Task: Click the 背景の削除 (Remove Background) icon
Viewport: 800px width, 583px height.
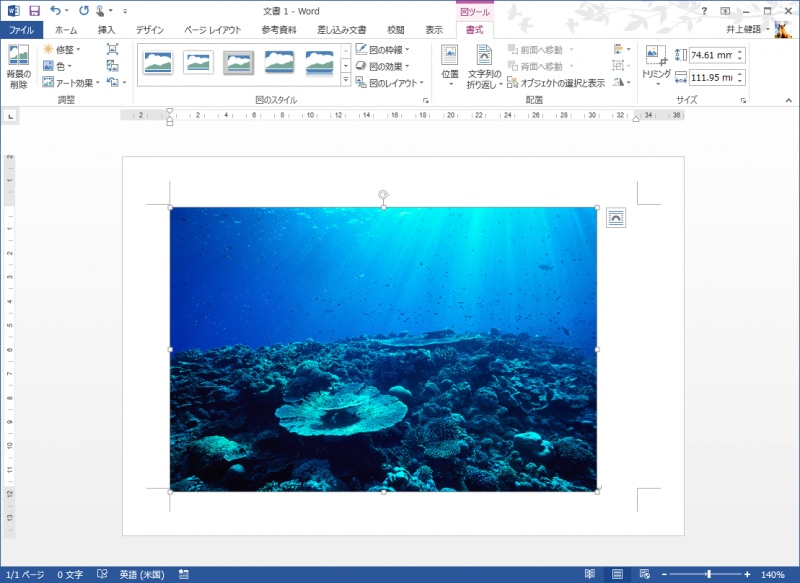Action: tap(18, 56)
